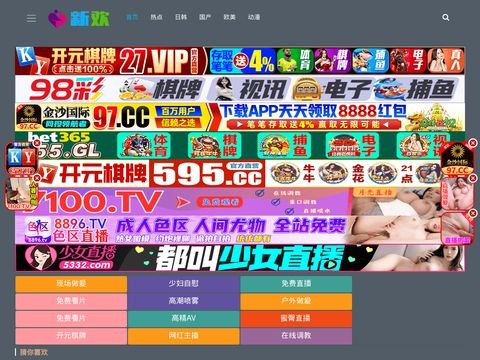This screenshot has width=480, height=360.
Task: Click the orange 网红主播 button
Action: 183,336
